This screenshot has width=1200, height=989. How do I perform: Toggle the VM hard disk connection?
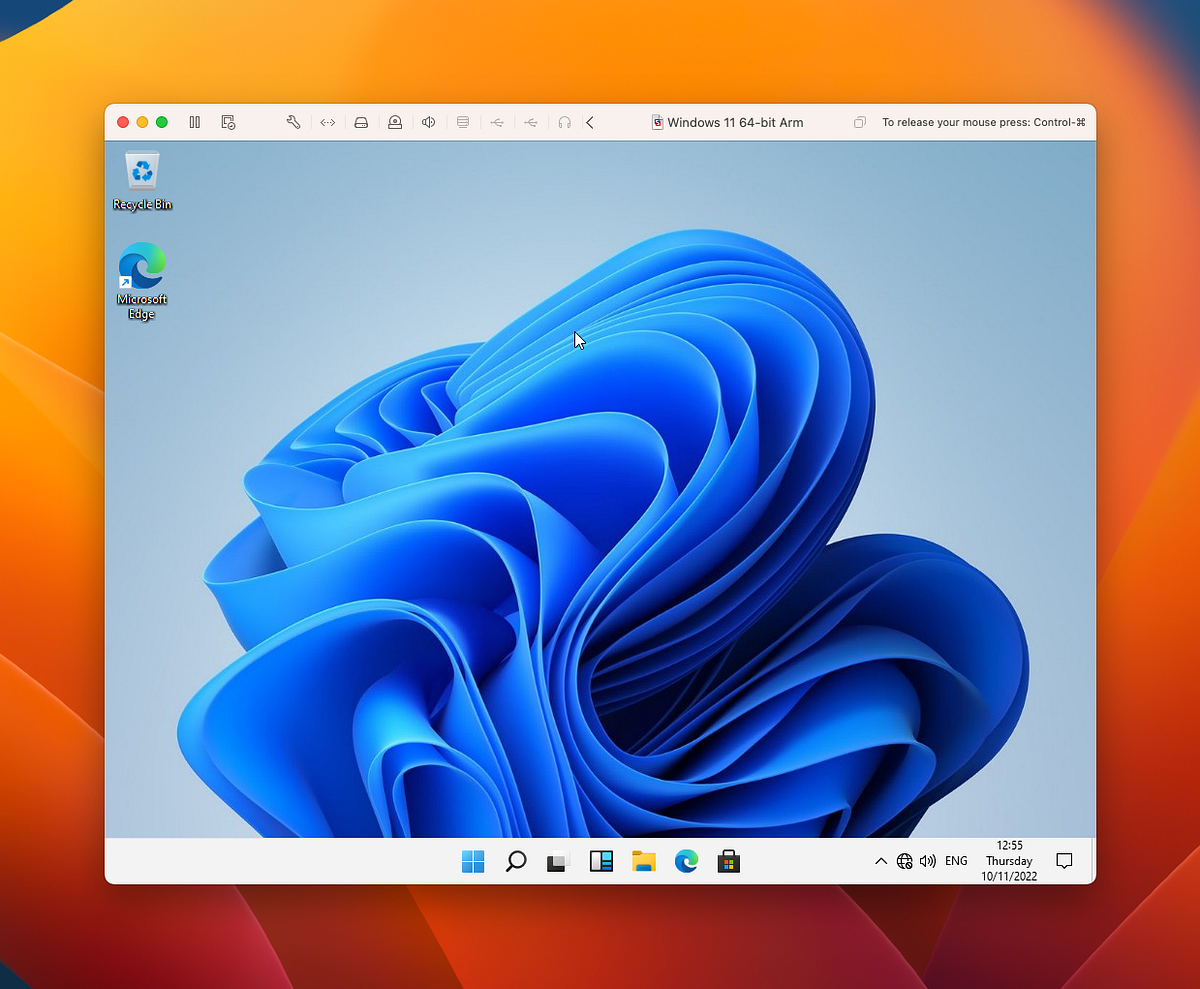[361, 122]
